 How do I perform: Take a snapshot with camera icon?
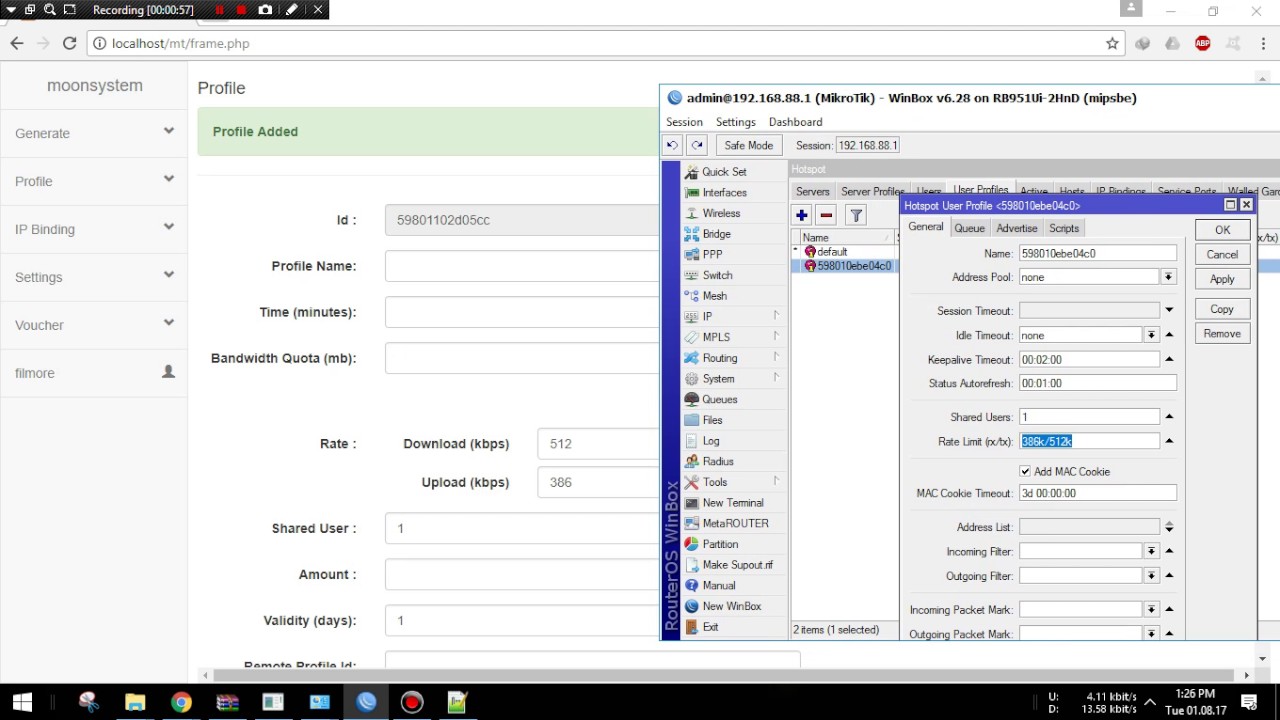265,10
